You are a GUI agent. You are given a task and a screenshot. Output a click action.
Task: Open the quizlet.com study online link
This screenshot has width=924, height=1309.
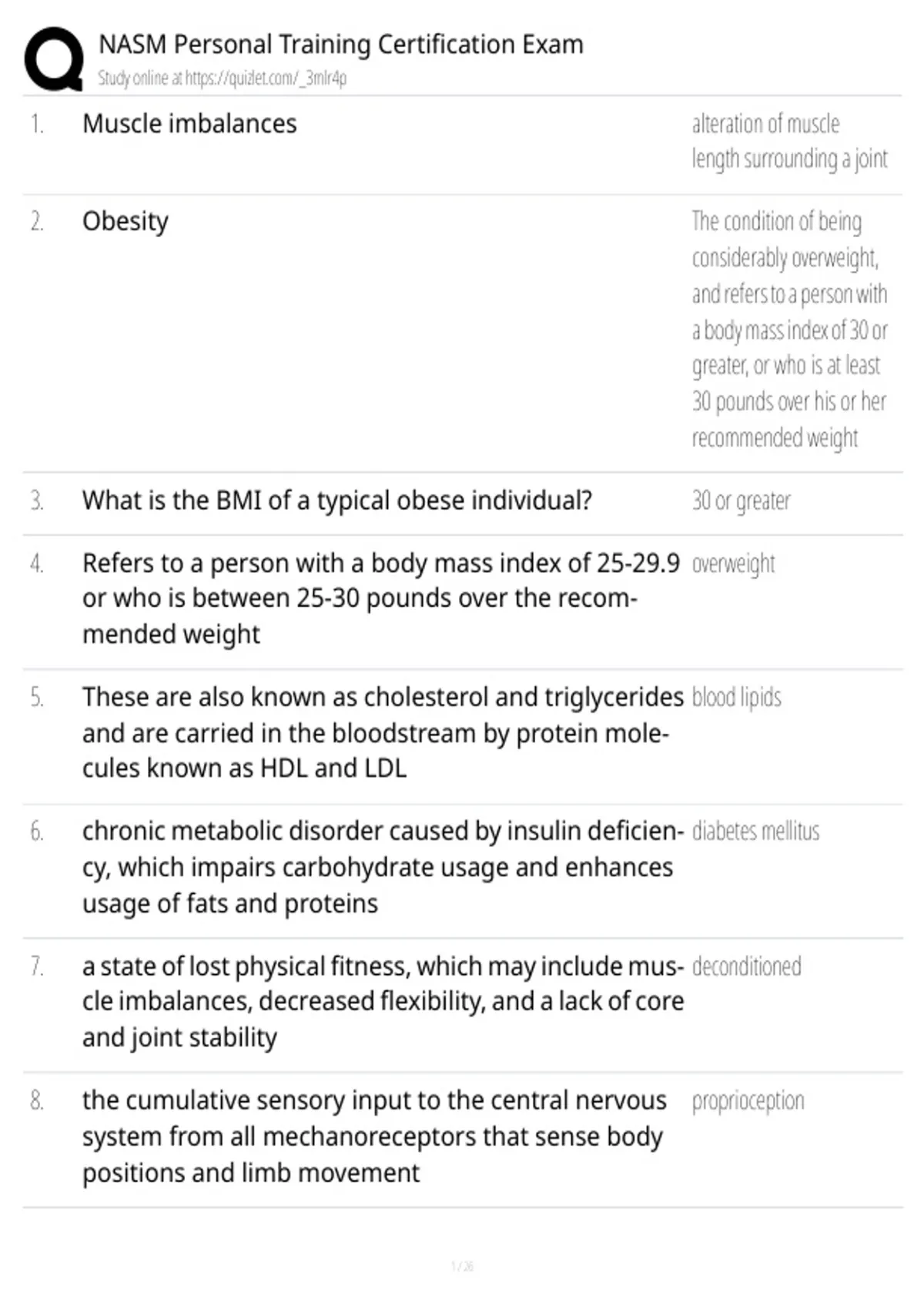click(x=222, y=78)
